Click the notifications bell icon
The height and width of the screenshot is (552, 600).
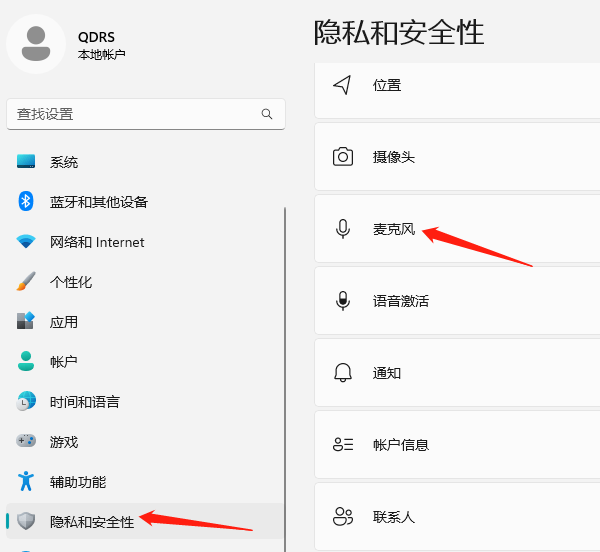(x=343, y=373)
